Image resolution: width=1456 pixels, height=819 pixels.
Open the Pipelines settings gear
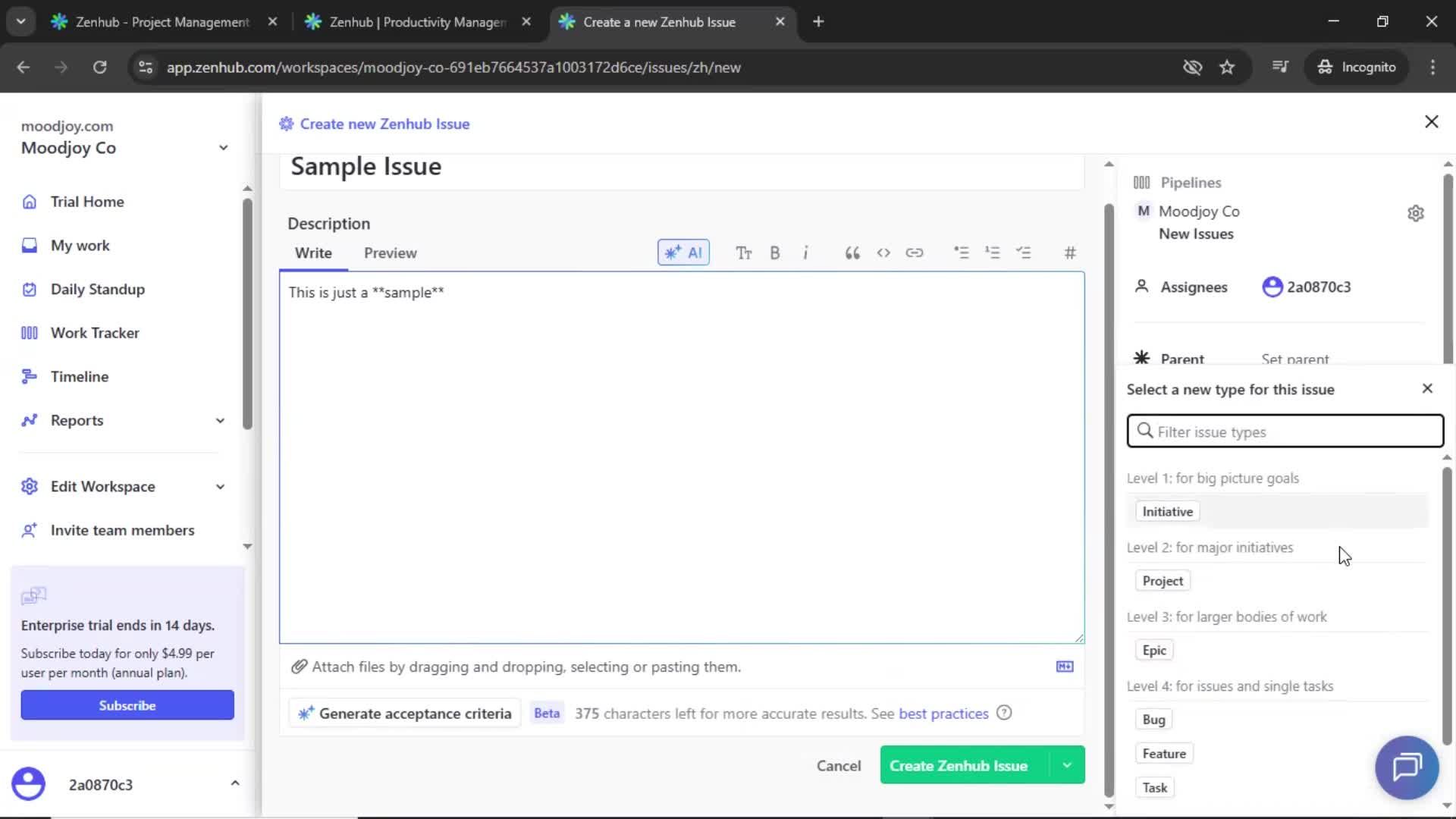(1416, 213)
